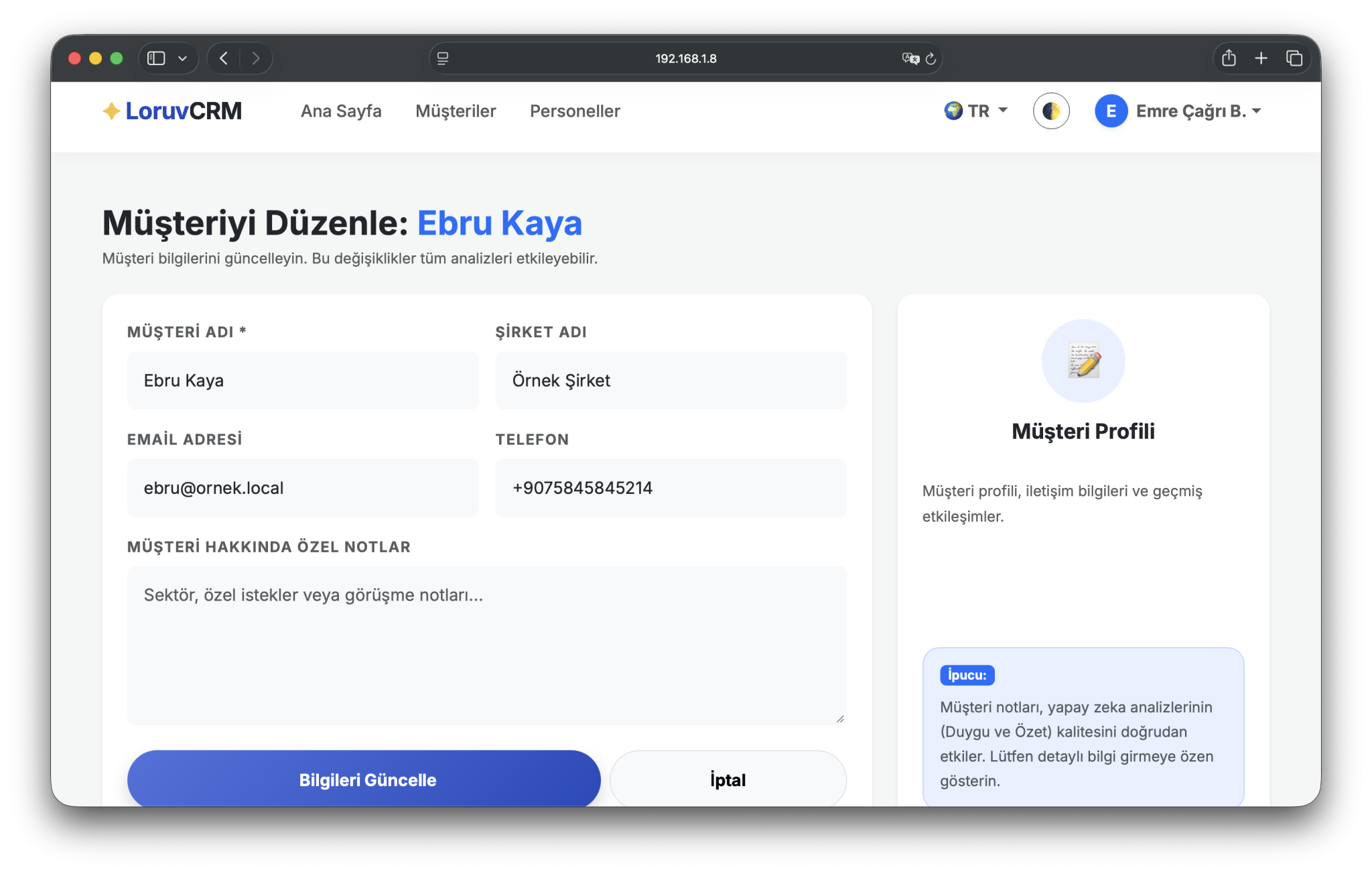Open the Safari share icon
1372x874 pixels.
(1229, 58)
